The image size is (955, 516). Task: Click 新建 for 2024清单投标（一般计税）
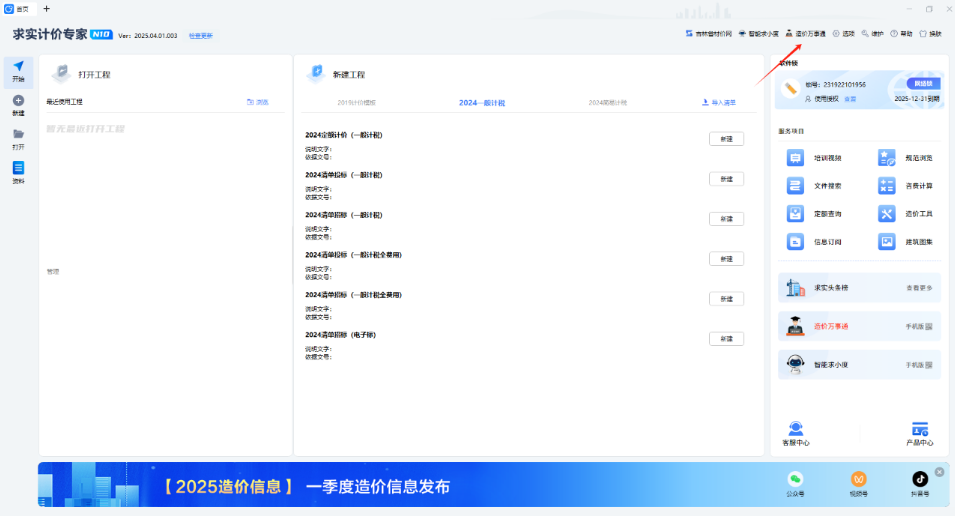[726, 179]
